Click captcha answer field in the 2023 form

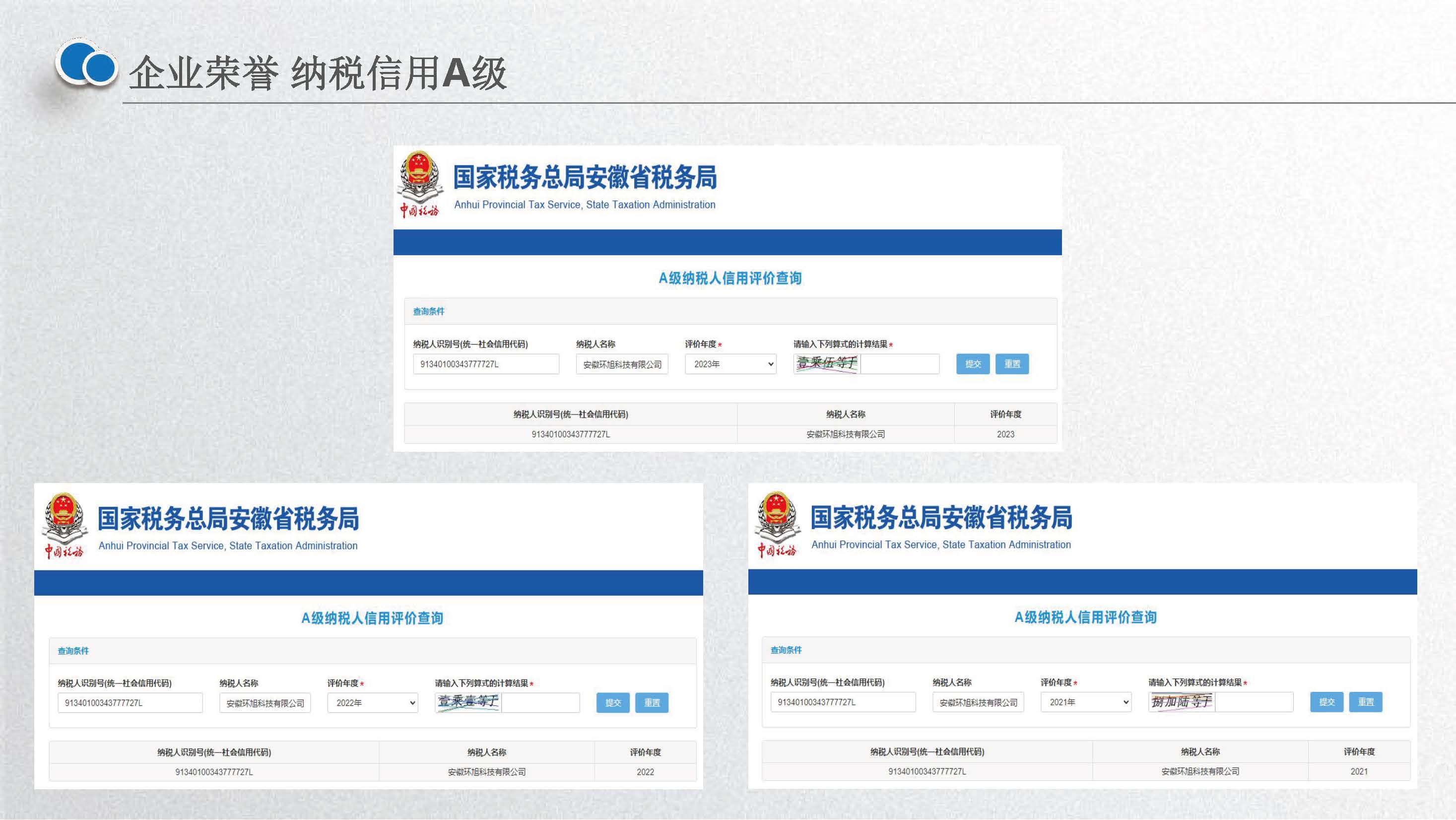coord(900,364)
